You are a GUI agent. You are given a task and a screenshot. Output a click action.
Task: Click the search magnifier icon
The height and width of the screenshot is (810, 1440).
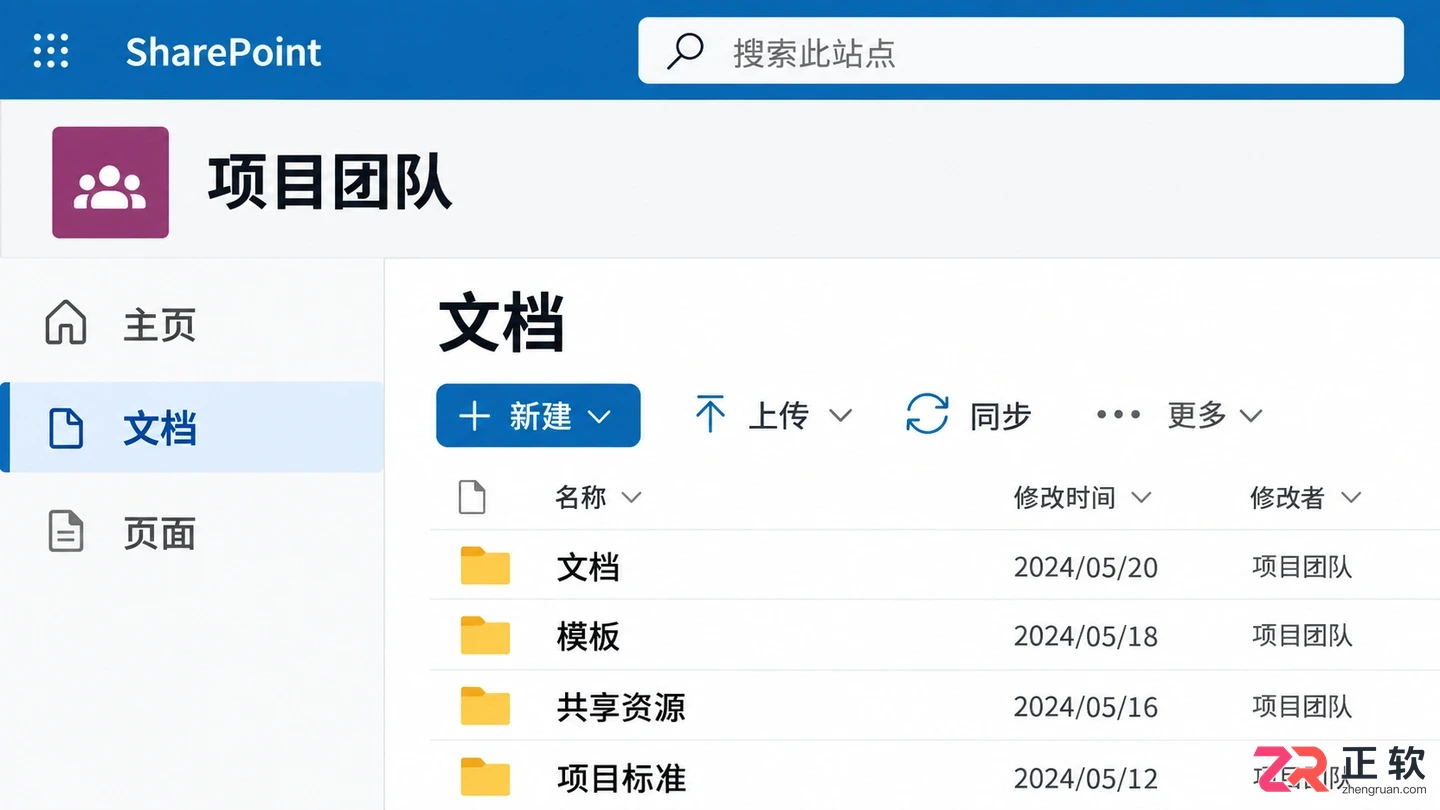[686, 50]
